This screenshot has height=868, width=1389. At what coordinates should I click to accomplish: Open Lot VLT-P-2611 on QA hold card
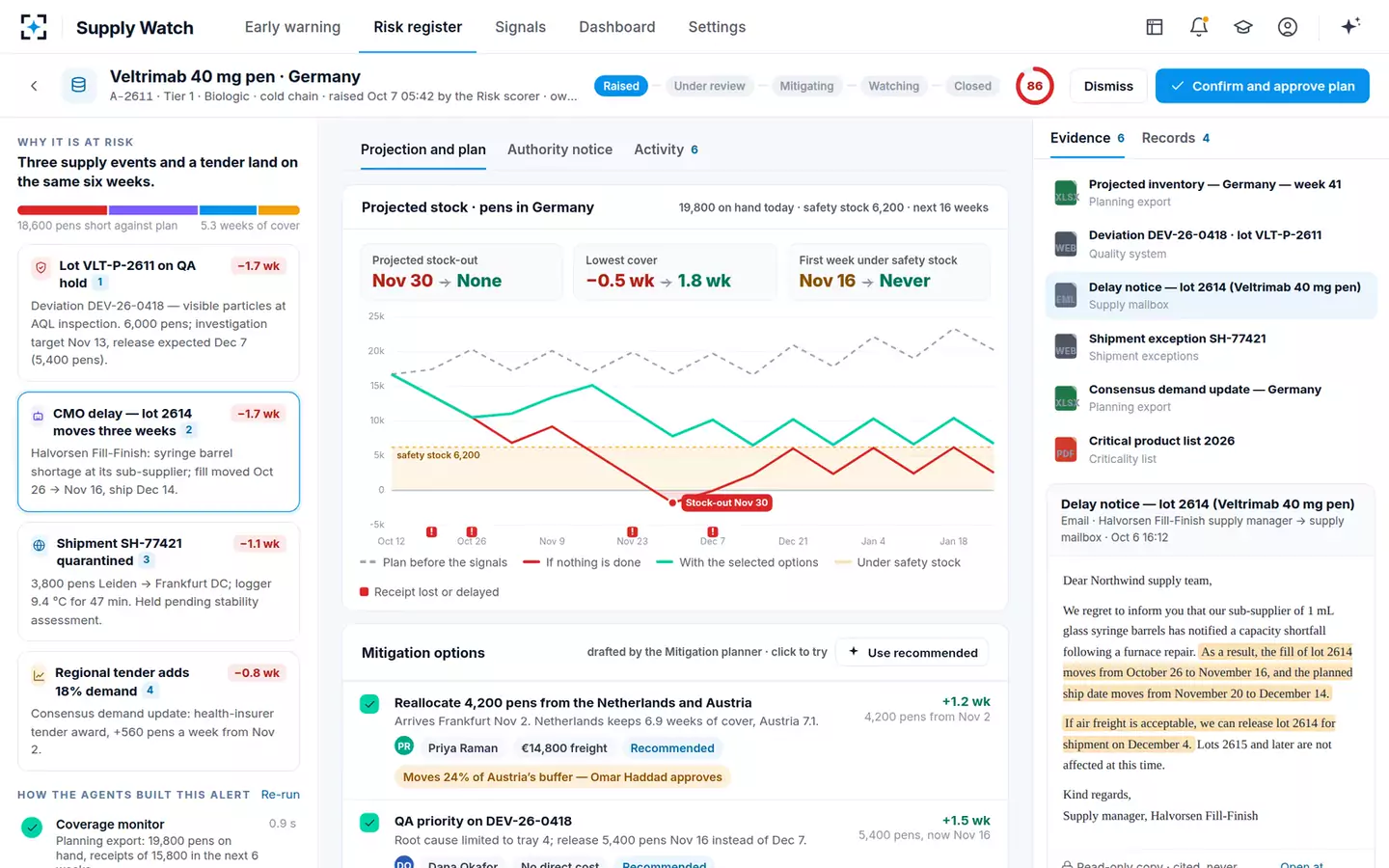click(x=158, y=312)
